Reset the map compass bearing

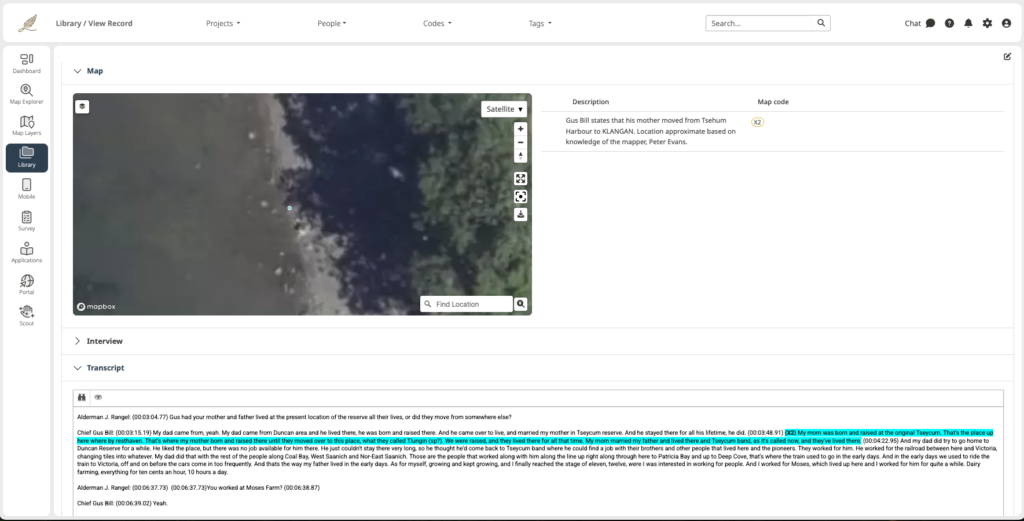[520, 156]
